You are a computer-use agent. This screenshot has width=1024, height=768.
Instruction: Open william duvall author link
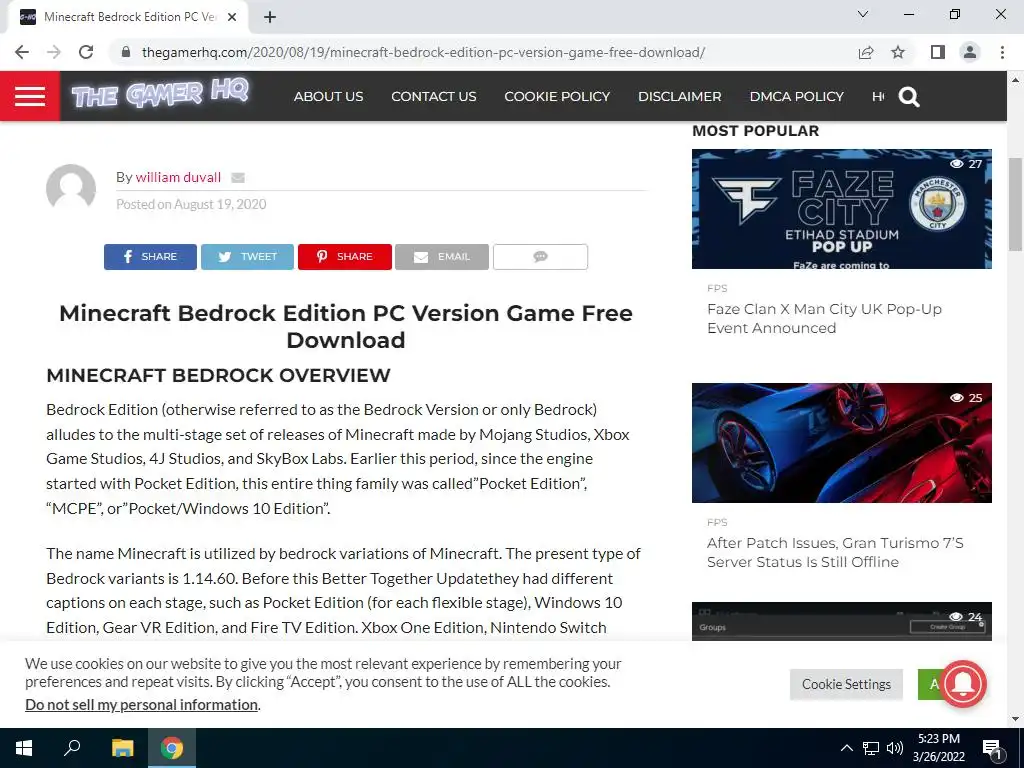click(178, 177)
